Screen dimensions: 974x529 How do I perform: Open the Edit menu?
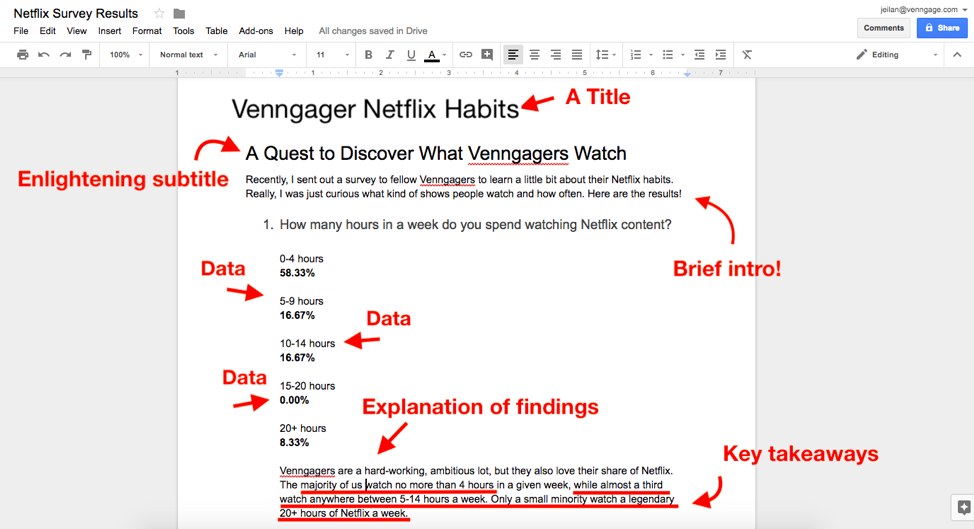pos(47,30)
